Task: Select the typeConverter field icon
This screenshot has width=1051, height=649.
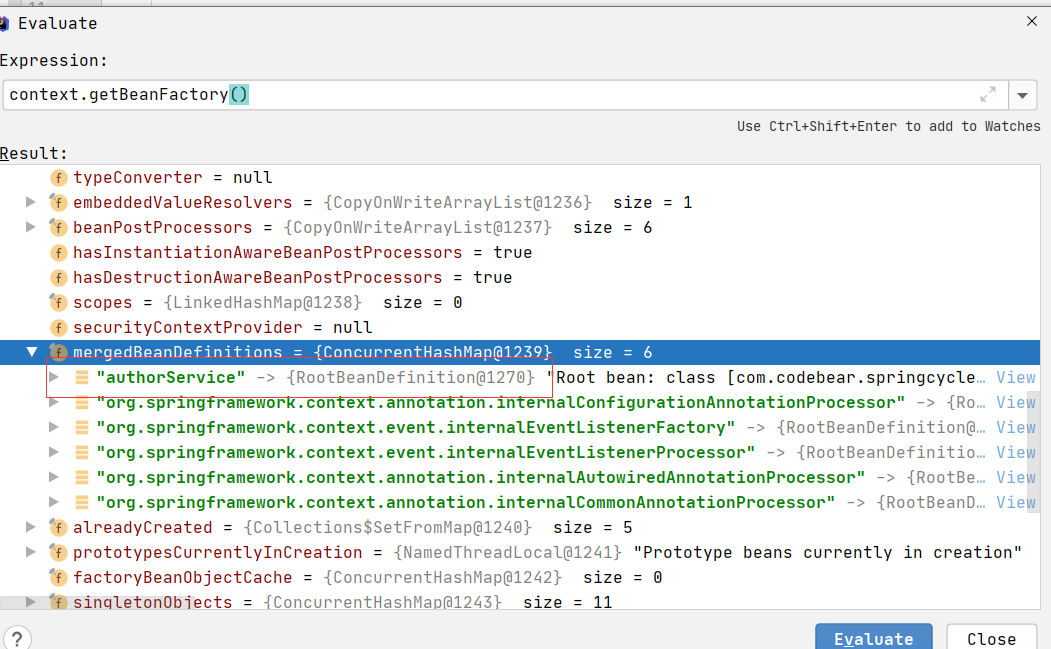Action: (x=59, y=177)
